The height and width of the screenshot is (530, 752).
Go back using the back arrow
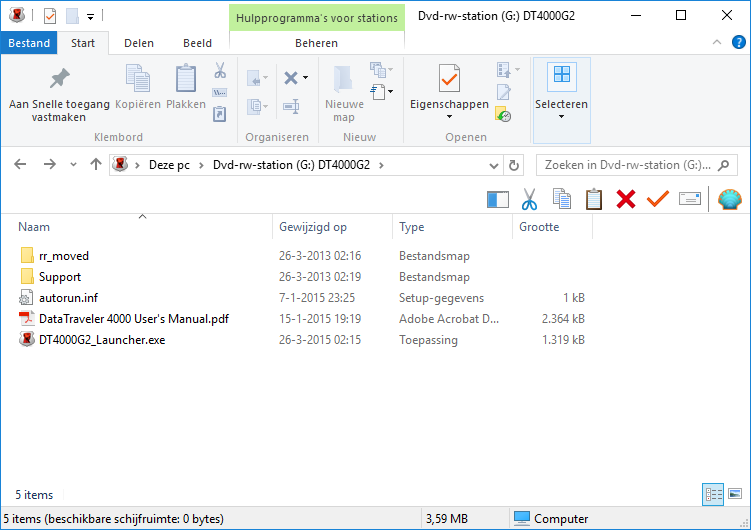[x=20, y=165]
